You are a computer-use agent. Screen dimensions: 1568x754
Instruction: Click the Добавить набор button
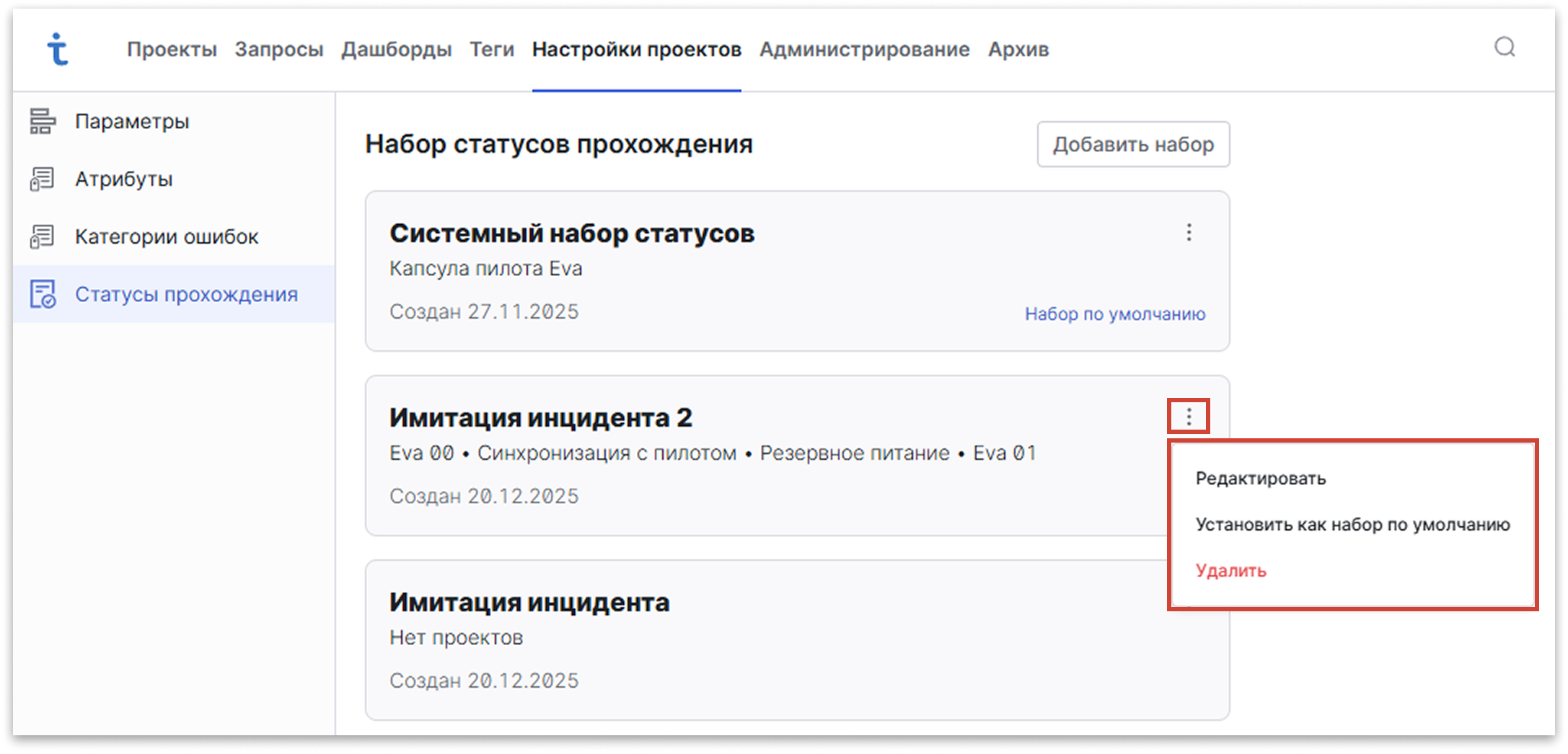[x=1133, y=144]
